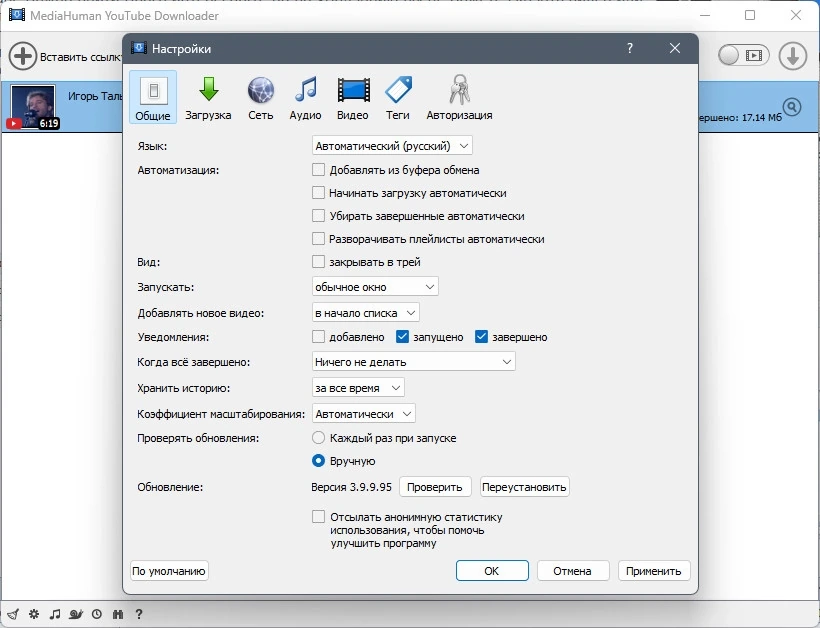Viewport: 820px width, 628px height.
Task: Click the magnifier icon on the video row
Action: tap(792, 107)
